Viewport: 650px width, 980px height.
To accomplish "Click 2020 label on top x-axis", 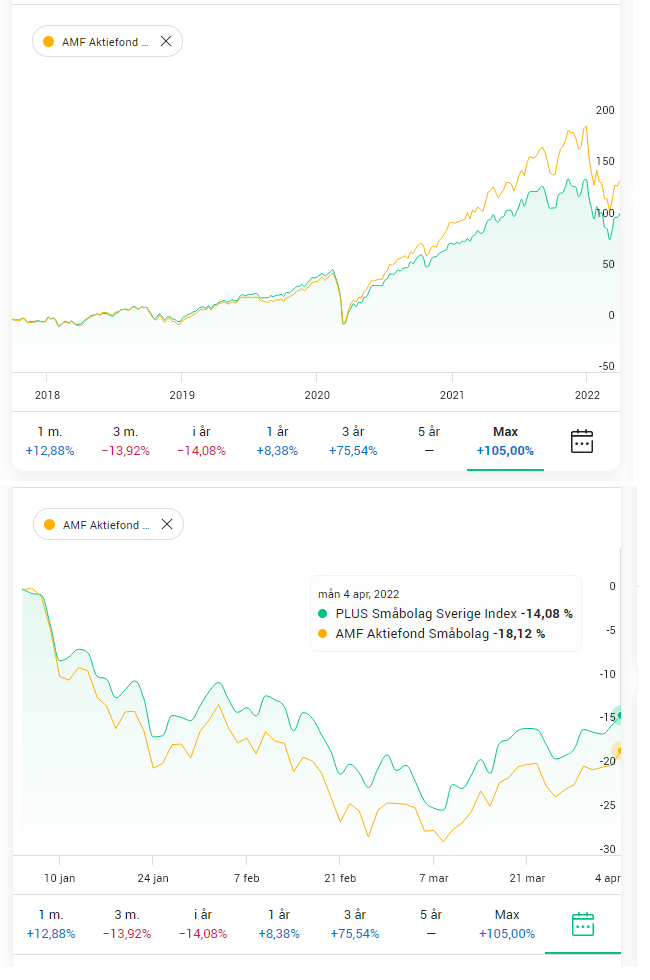I will point(317,395).
